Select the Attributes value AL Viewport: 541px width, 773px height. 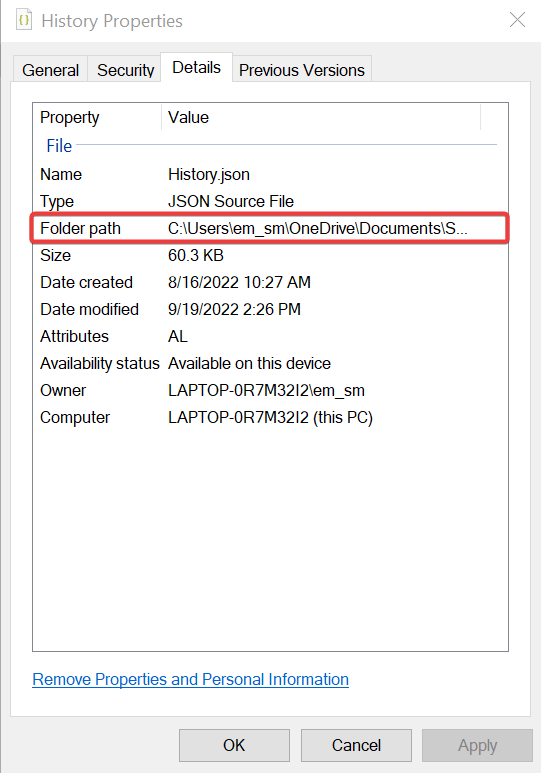[178, 337]
